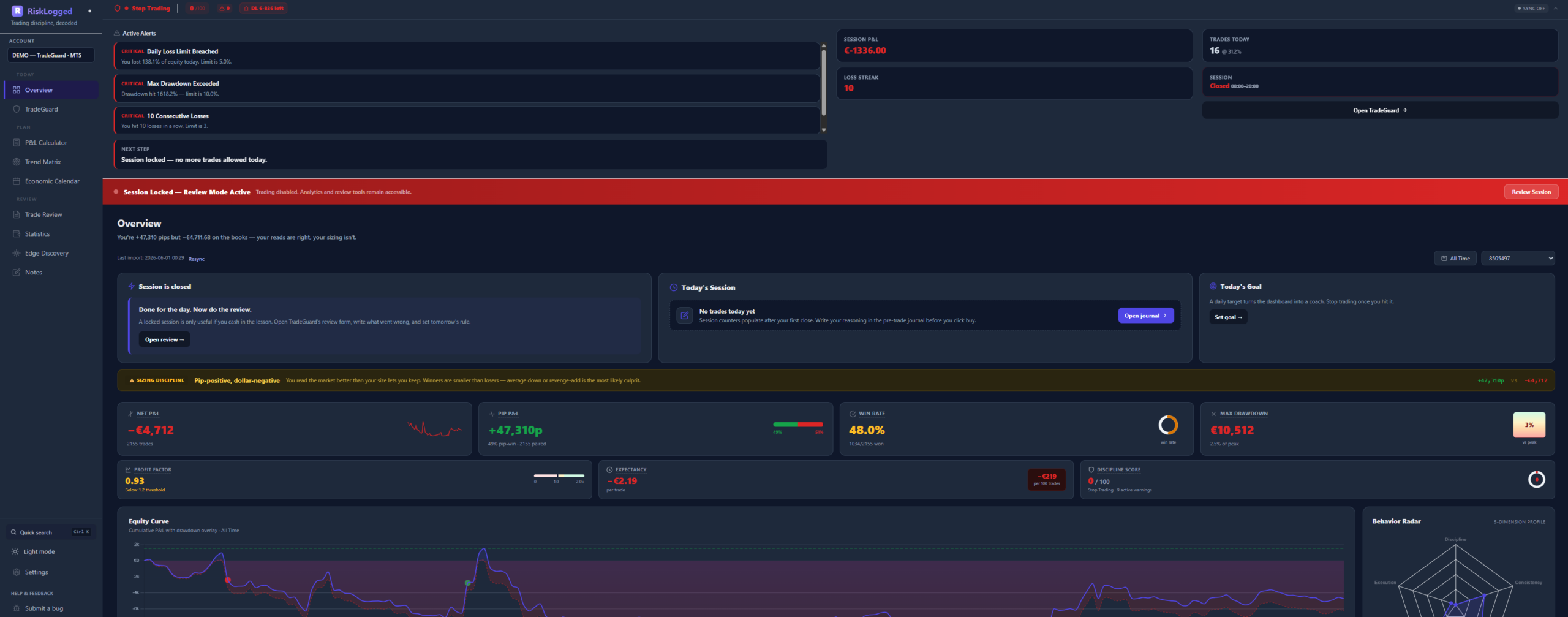Click the alerts list scroll-up arrow
The width and height of the screenshot is (1568, 617).
pyautogui.click(x=824, y=46)
